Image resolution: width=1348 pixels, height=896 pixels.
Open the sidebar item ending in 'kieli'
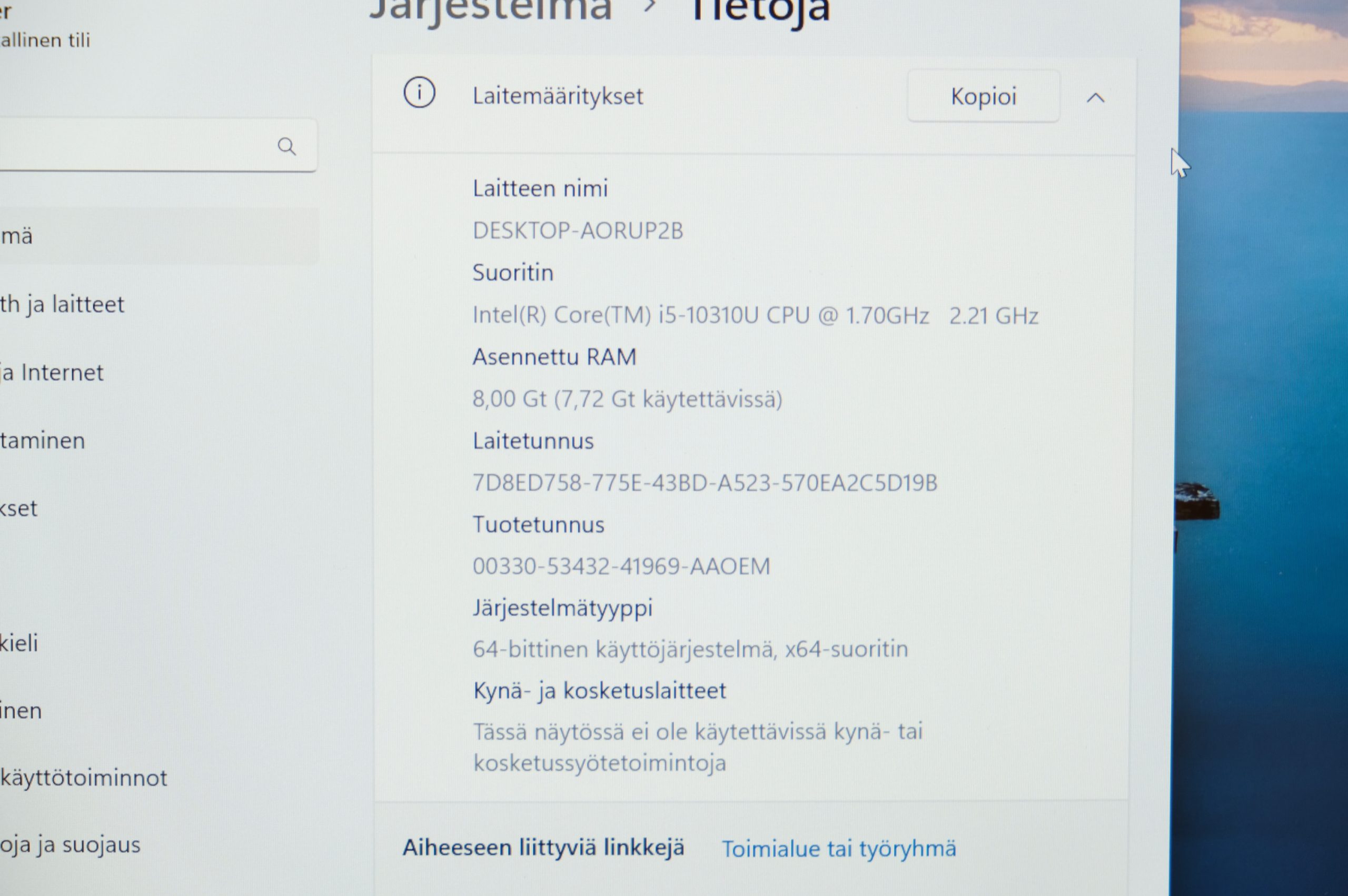[19, 643]
